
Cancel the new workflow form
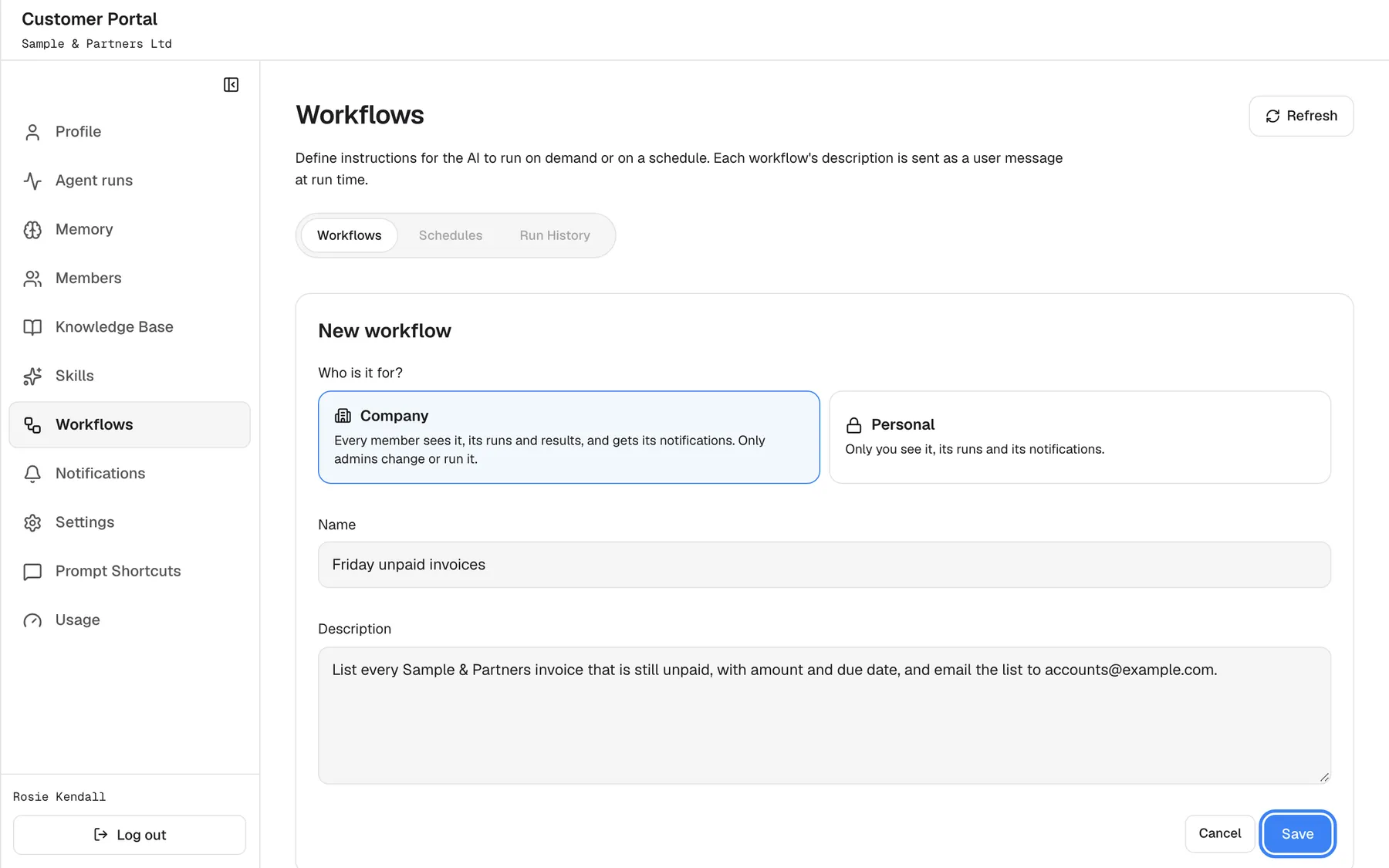(1220, 833)
